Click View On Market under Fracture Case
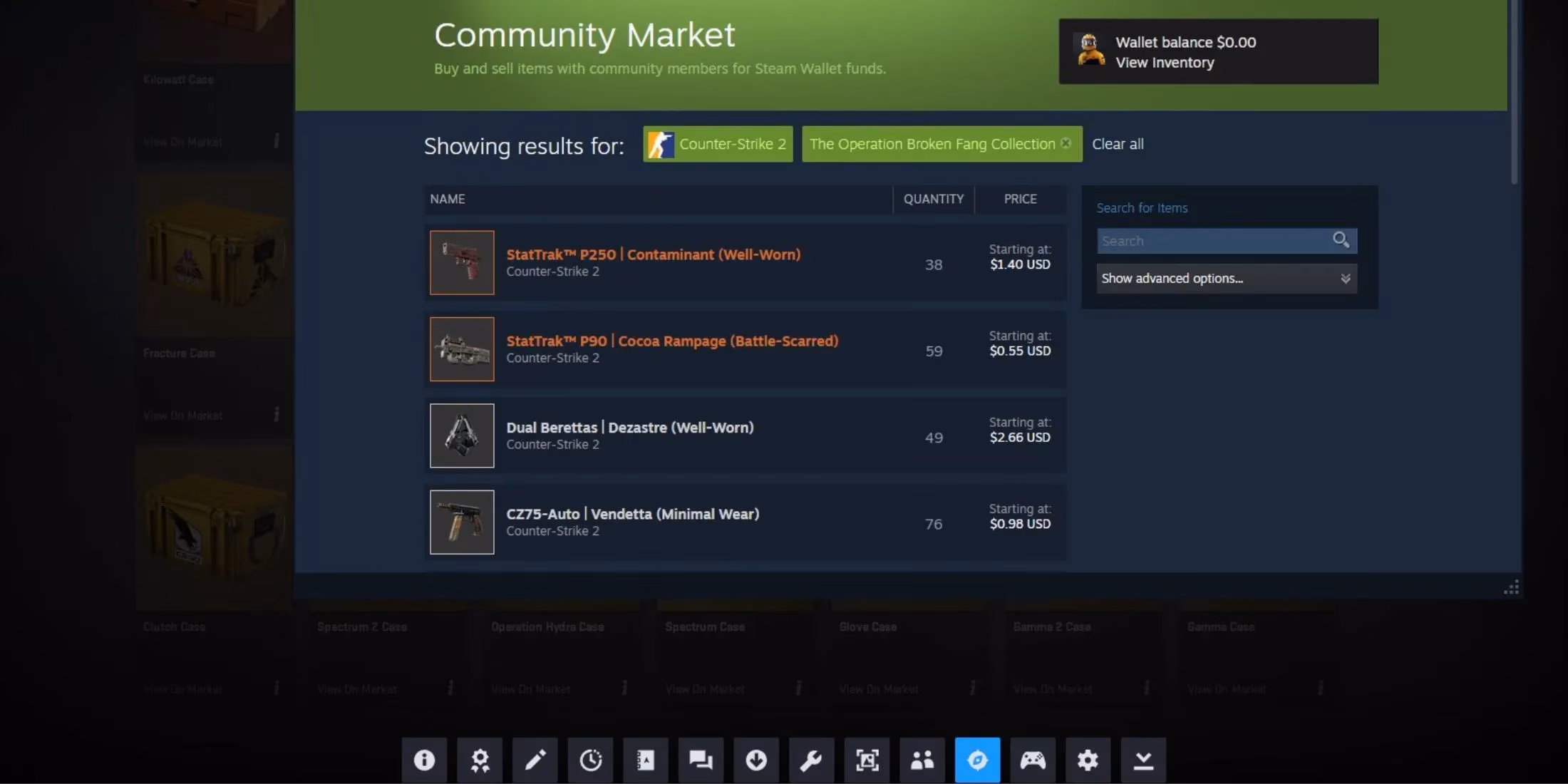The image size is (1568, 784). (x=182, y=416)
